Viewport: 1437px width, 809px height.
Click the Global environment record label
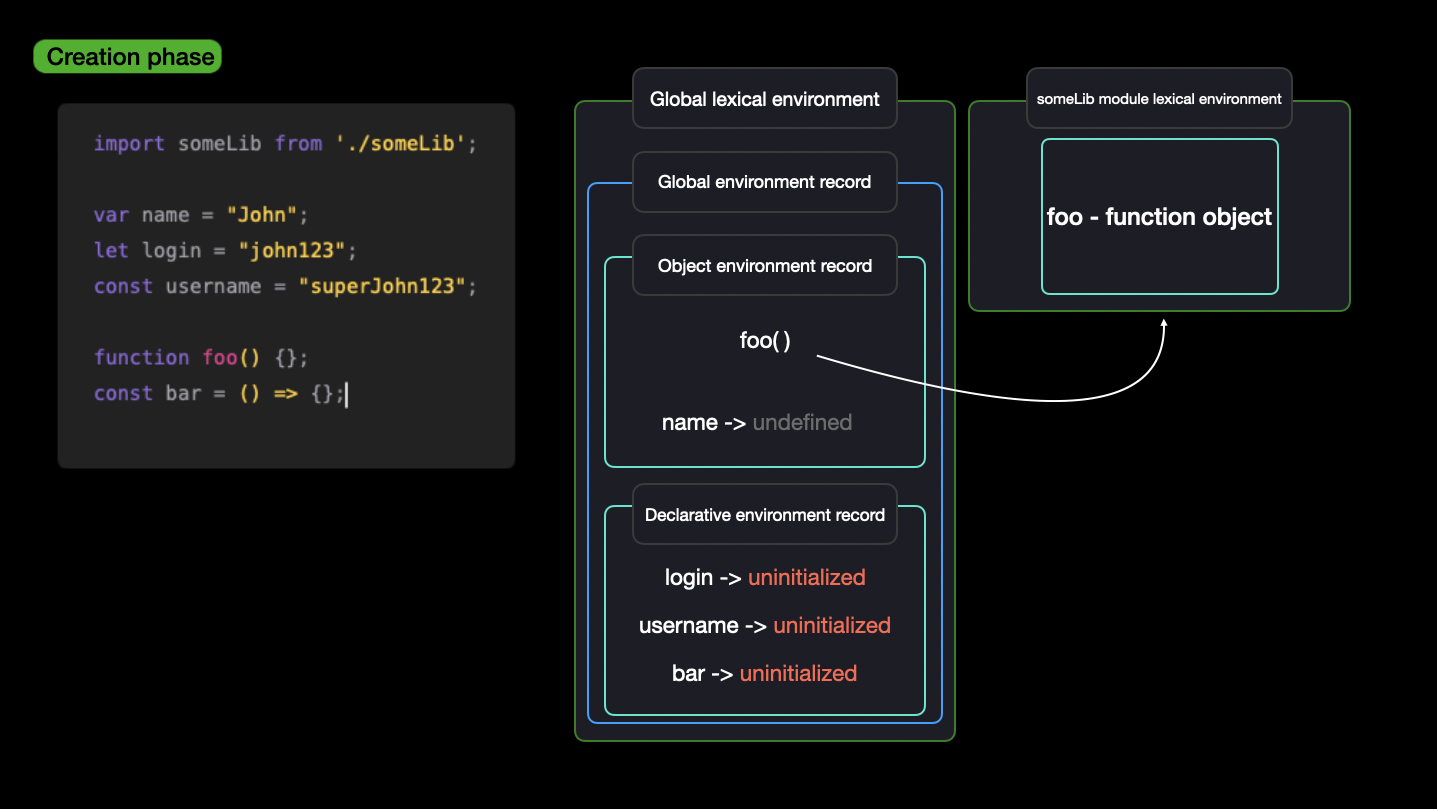tap(765, 182)
